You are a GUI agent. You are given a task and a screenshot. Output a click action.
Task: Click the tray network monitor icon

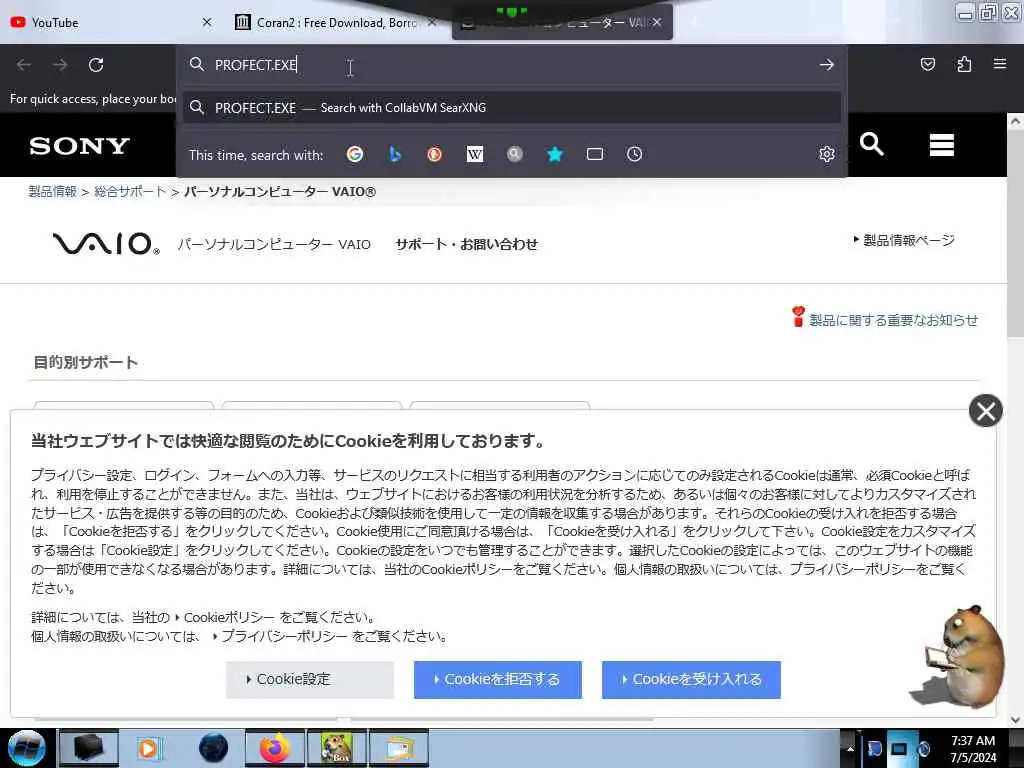point(899,748)
